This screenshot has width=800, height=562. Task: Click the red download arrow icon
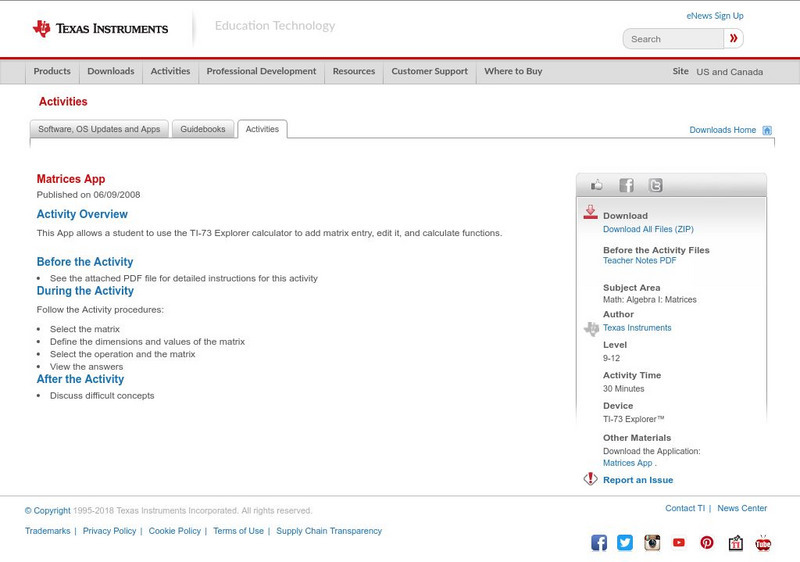point(590,212)
